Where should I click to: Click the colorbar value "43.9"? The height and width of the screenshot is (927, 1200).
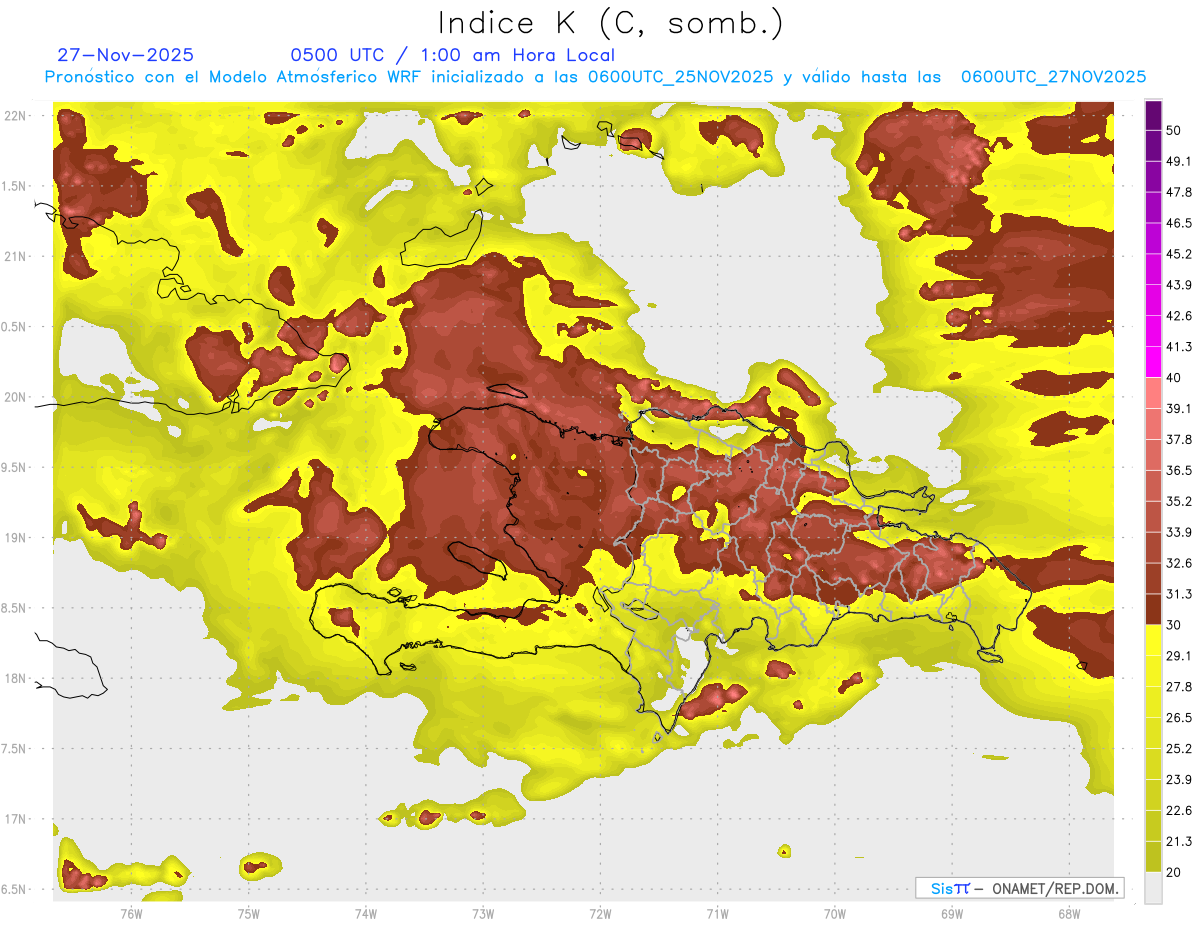point(1179,285)
